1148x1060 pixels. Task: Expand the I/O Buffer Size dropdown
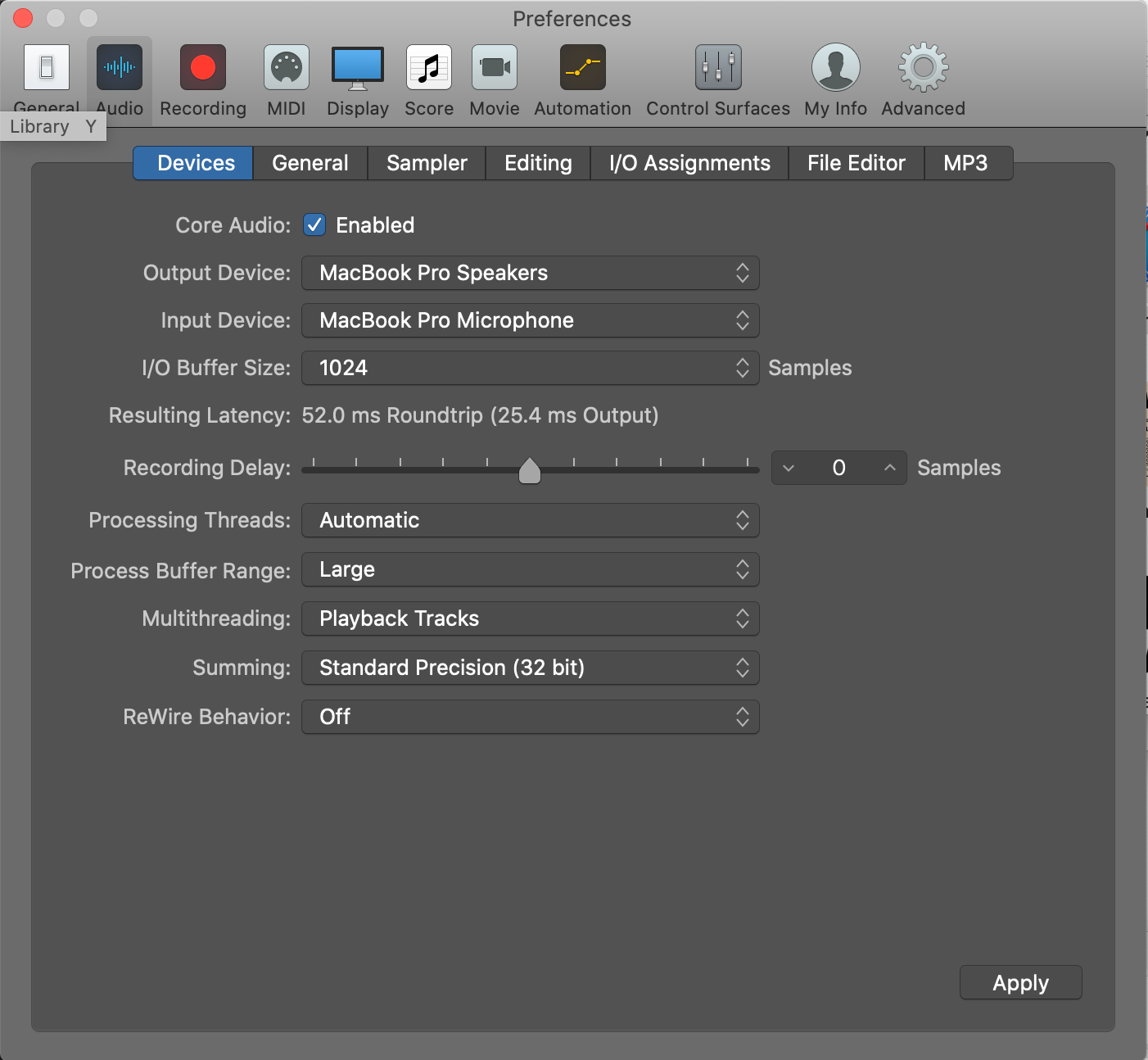pyautogui.click(x=530, y=369)
